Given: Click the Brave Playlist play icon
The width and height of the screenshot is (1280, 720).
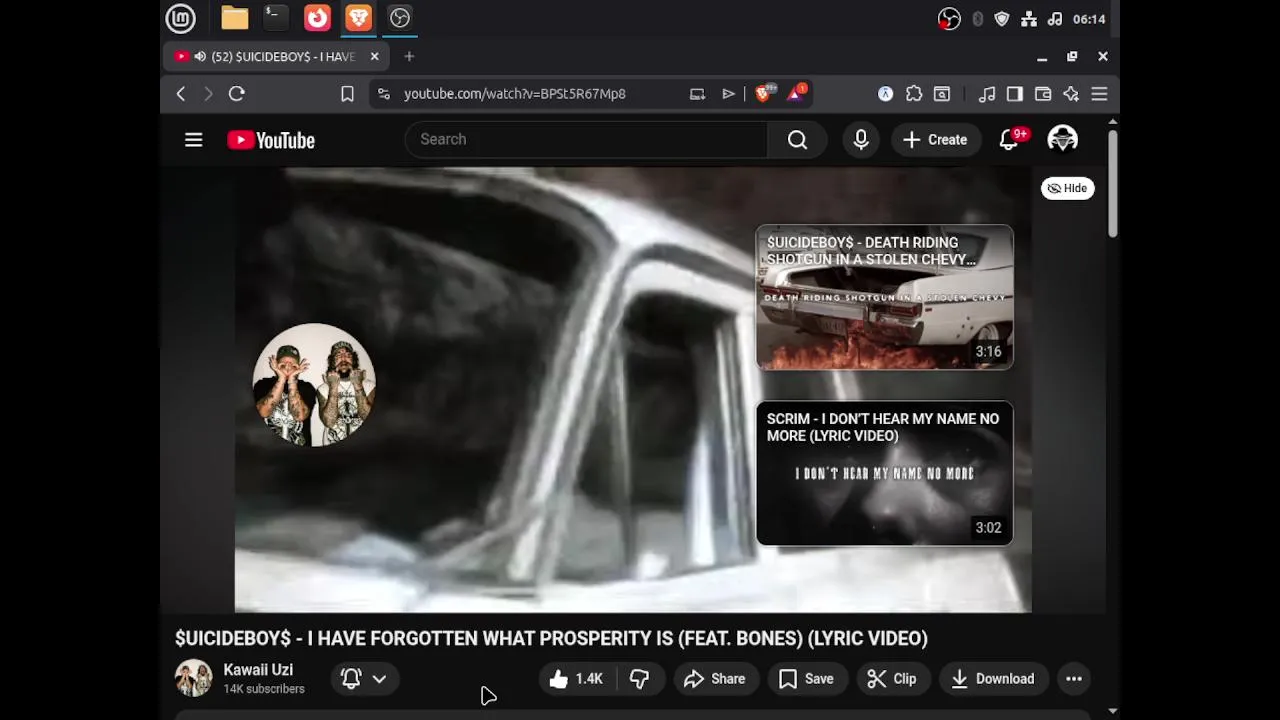Looking at the screenshot, I should click(x=728, y=94).
